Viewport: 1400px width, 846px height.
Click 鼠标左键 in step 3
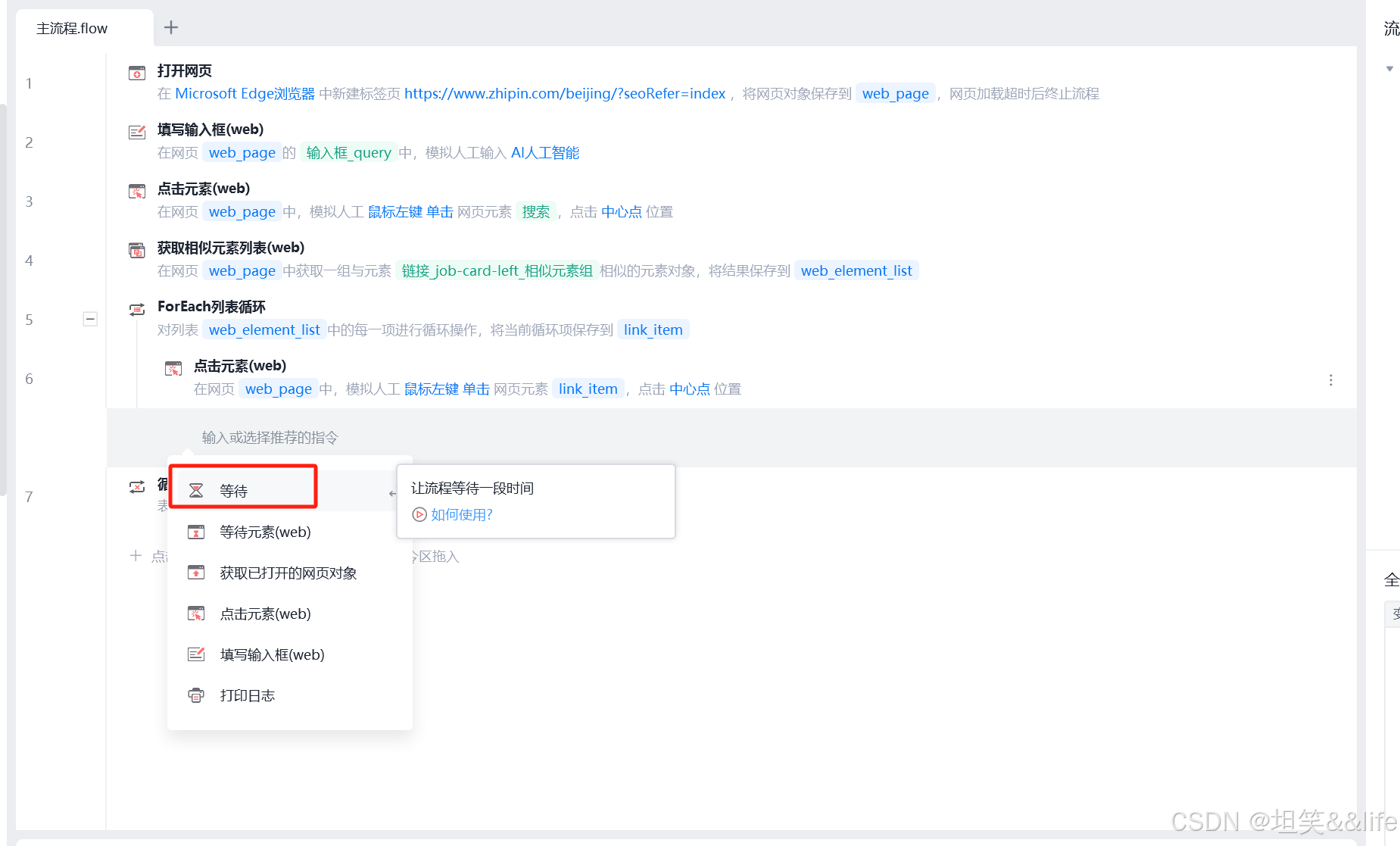(394, 211)
